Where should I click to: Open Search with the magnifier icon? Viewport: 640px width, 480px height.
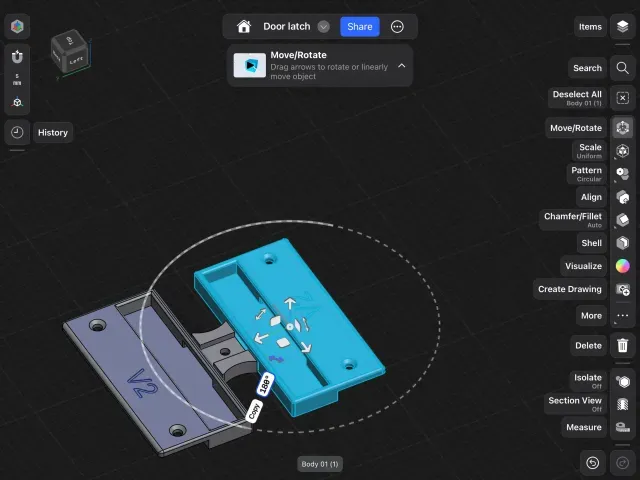622,68
